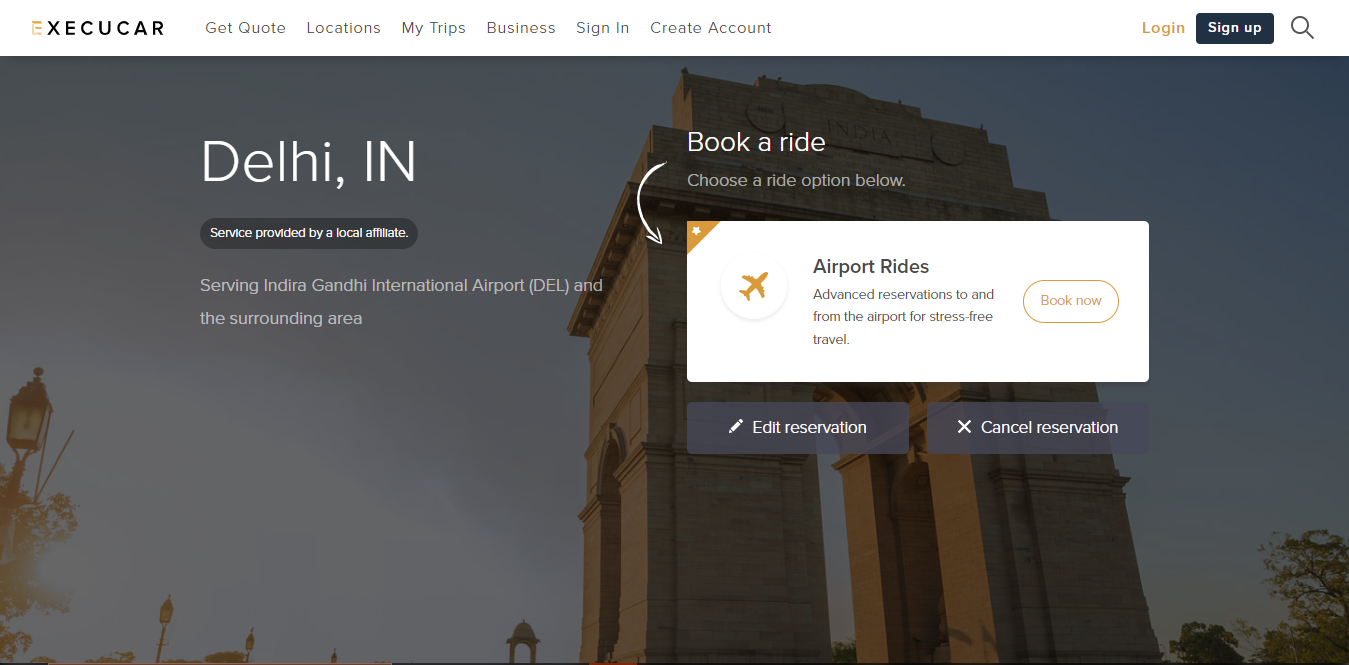Screen dimensions: 1349x665
Task: Open the Get Quote menu item
Action: click(245, 28)
